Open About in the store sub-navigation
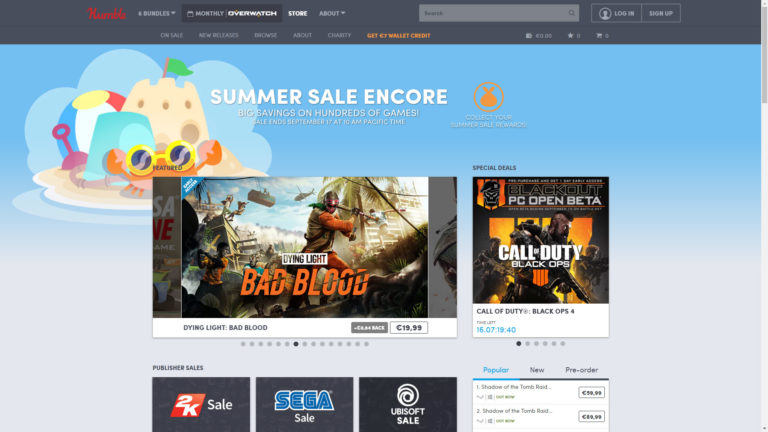Viewport: 768px width, 432px height. [x=302, y=35]
